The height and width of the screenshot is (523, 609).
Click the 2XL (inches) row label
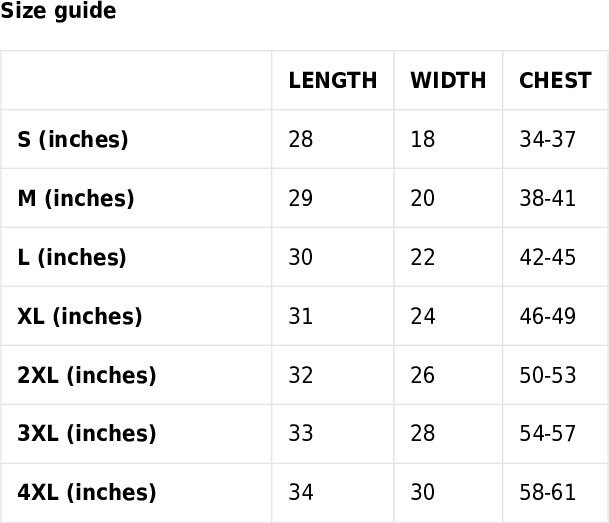pyautogui.click(x=87, y=375)
